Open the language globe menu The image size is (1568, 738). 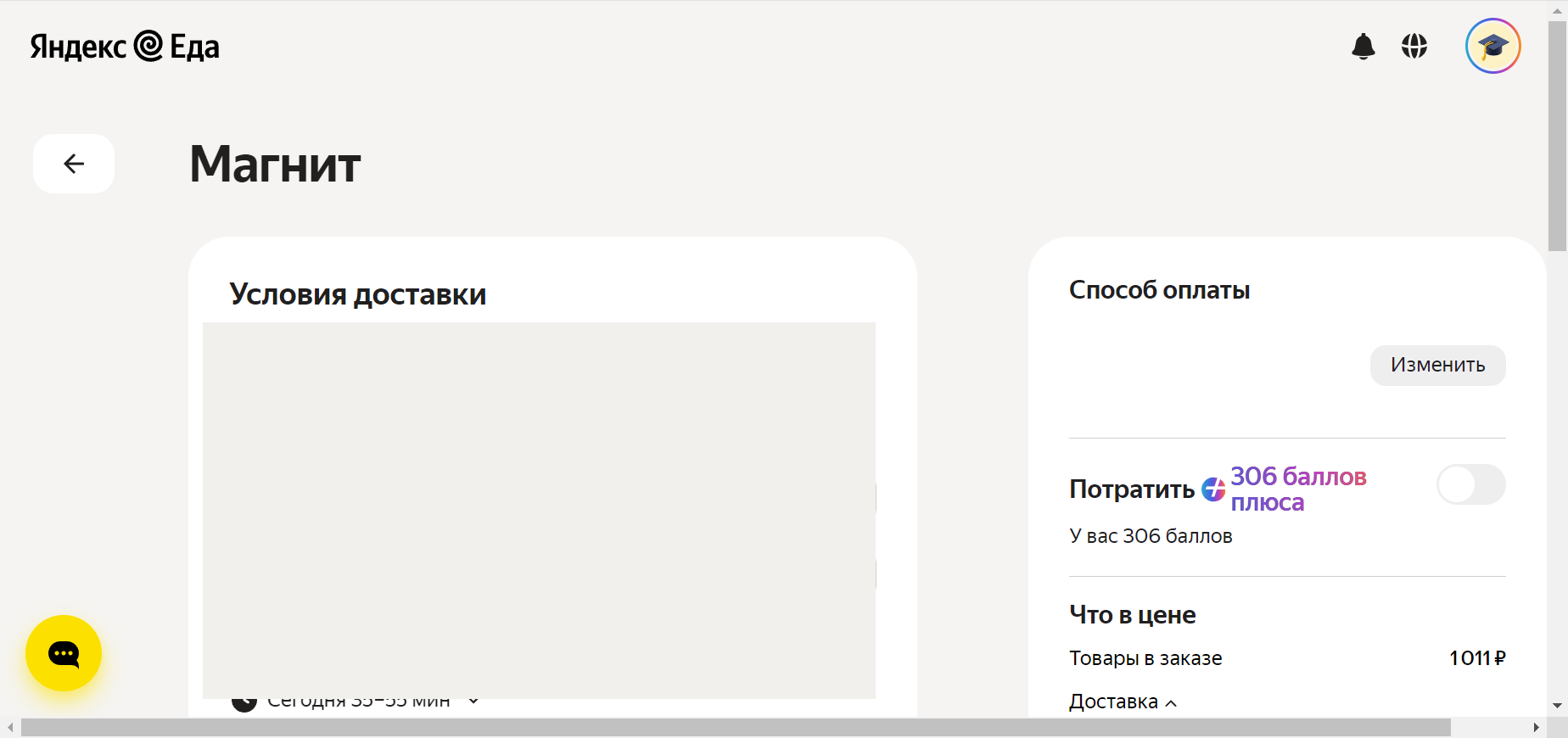pyautogui.click(x=1414, y=46)
